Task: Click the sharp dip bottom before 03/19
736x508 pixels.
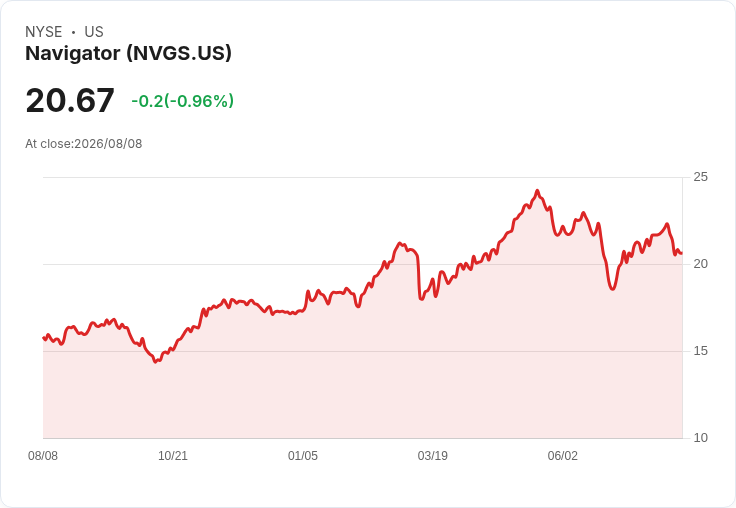Action: (422, 299)
